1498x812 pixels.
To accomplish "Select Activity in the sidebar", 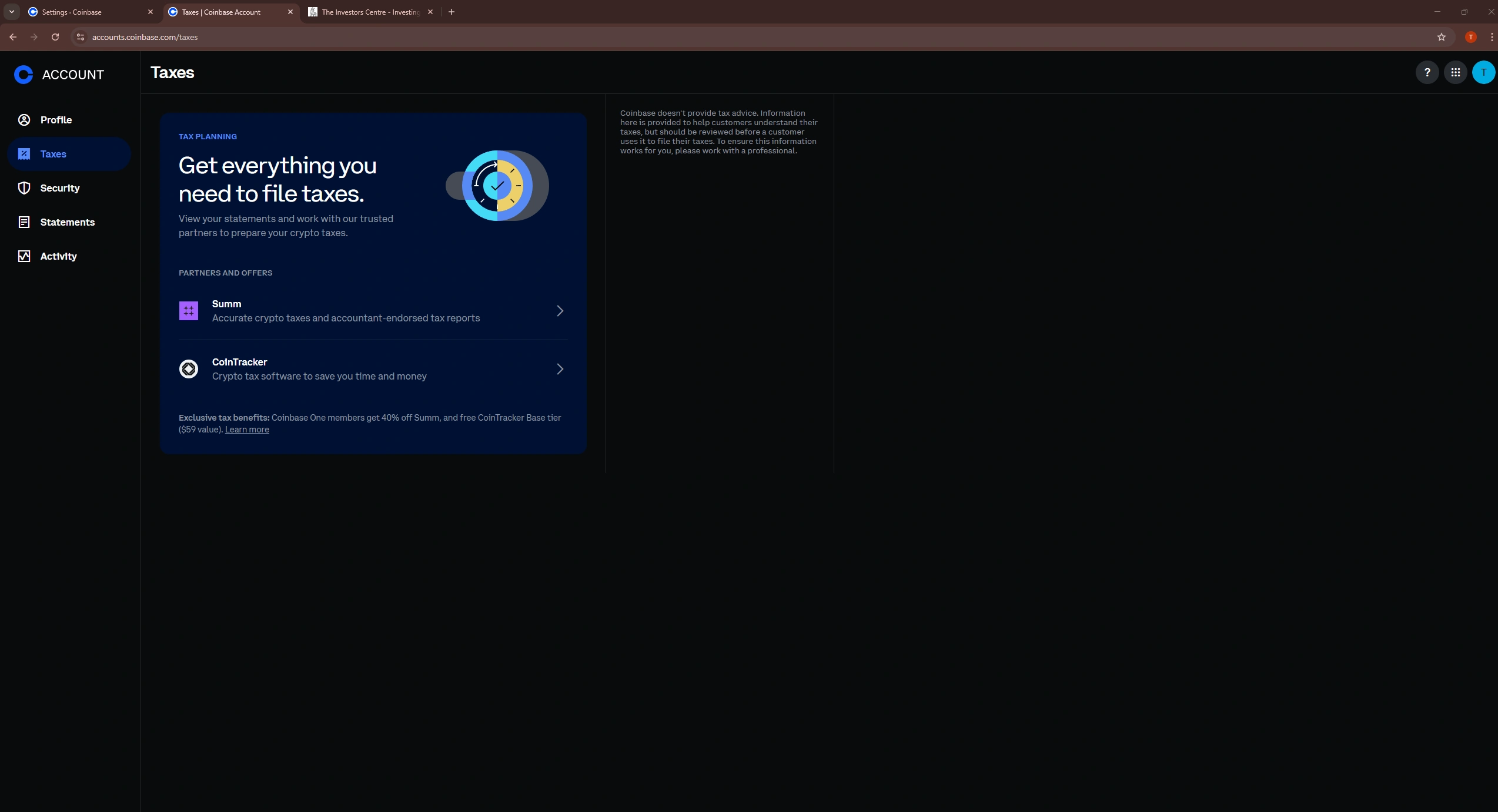I will pos(69,256).
